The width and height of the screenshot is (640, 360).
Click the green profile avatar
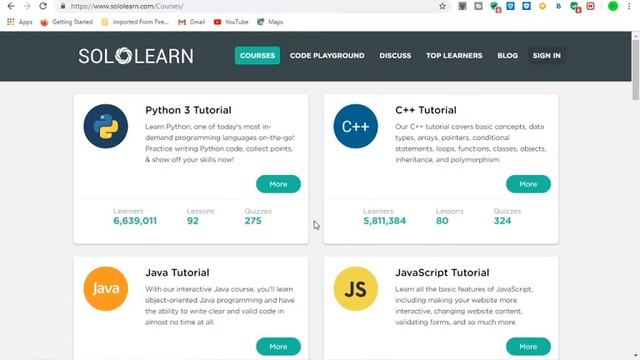pyautogui.click(x=613, y=6)
